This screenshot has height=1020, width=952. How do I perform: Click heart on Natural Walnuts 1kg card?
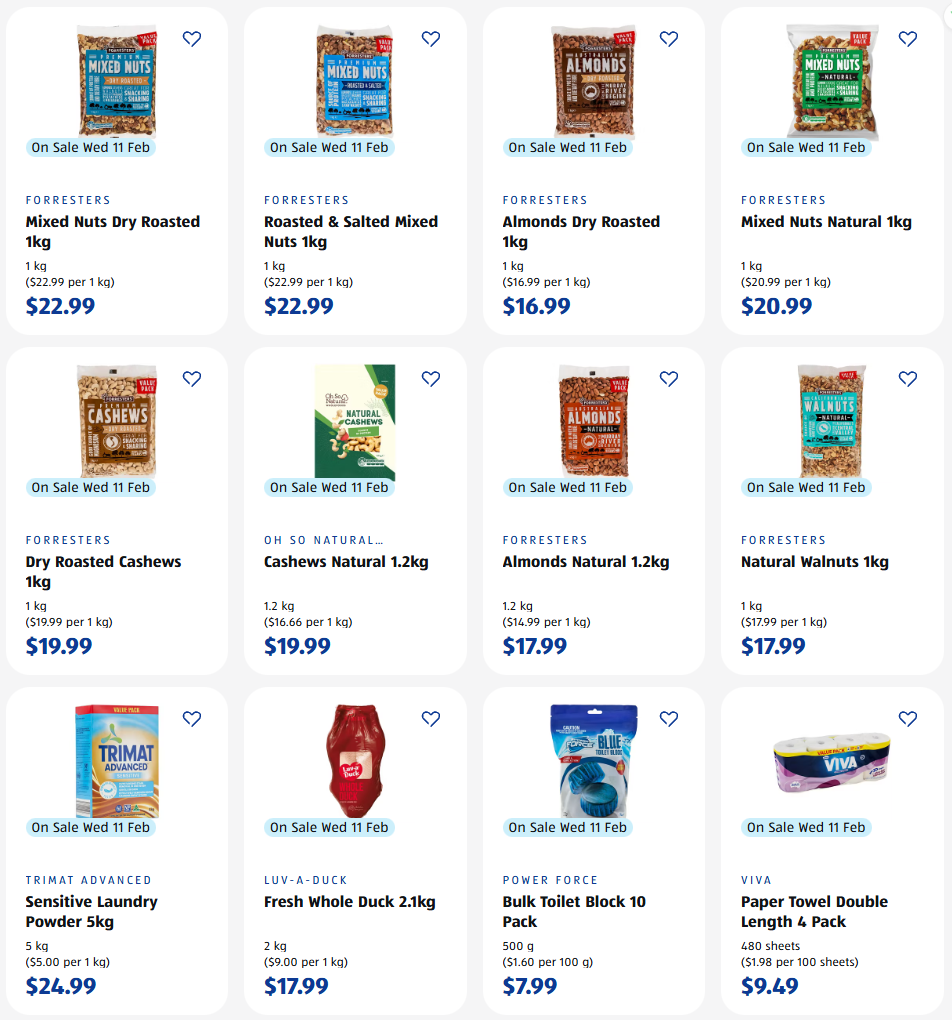(907, 379)
